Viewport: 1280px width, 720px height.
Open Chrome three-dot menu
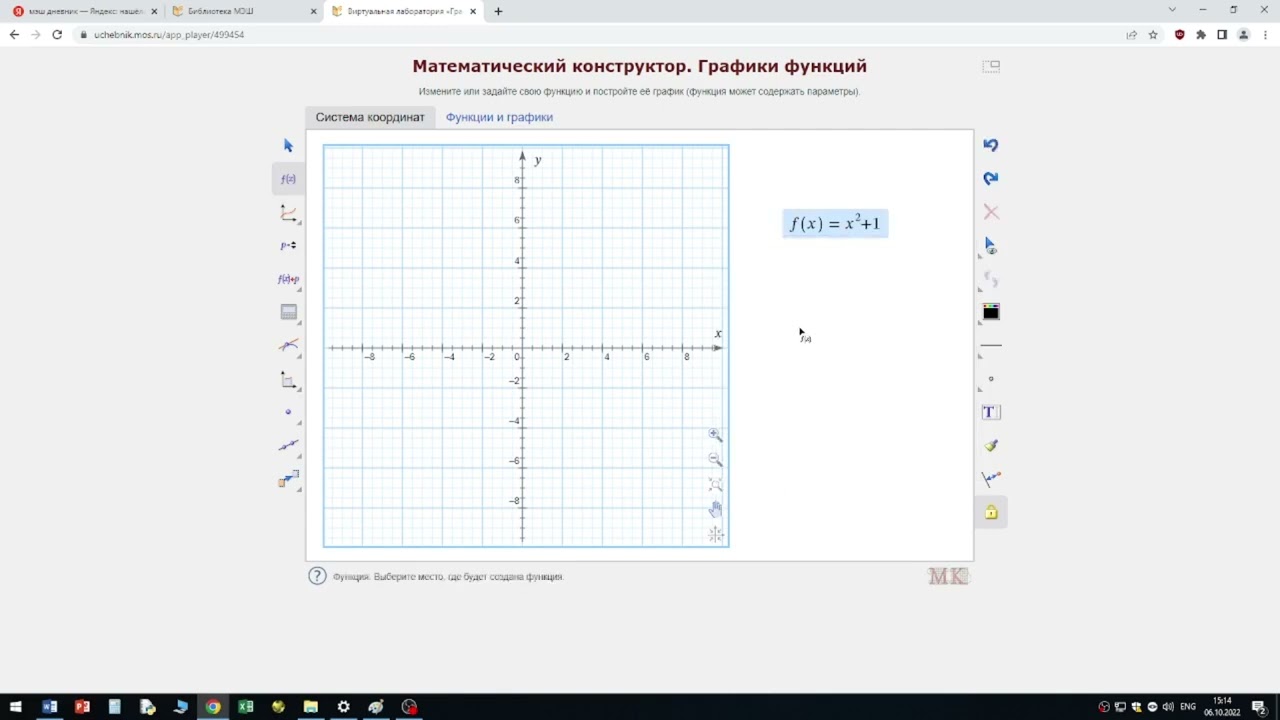tap(1264, 34)
